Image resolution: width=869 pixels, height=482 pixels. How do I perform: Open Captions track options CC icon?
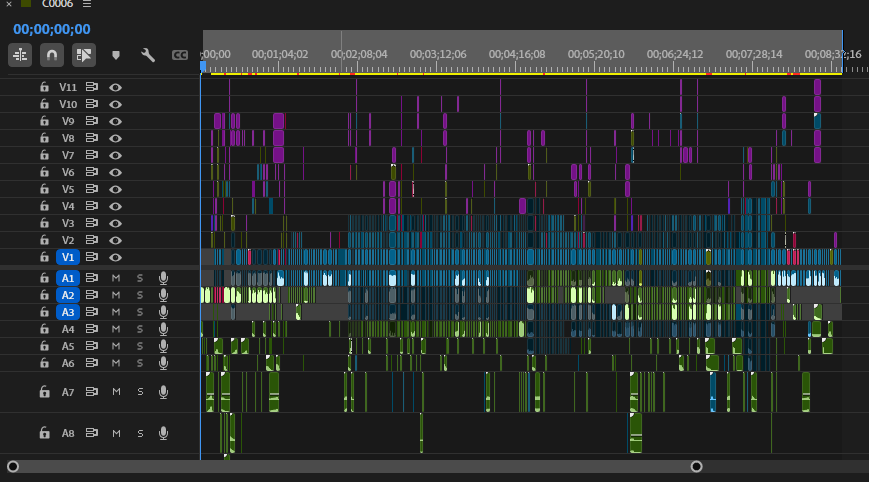pyautogui.click(x=180, y=55)
